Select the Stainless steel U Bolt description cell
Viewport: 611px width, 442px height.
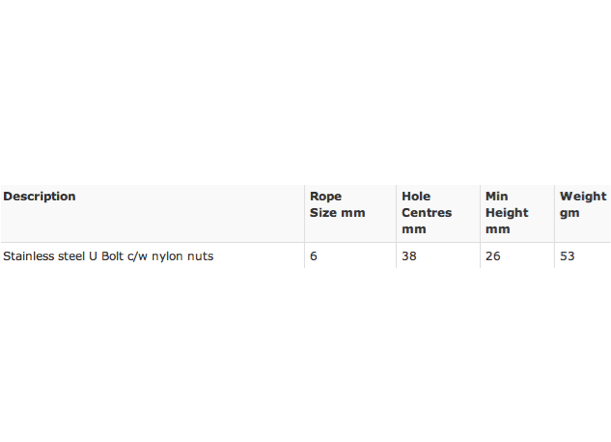(x=108, y=256)
